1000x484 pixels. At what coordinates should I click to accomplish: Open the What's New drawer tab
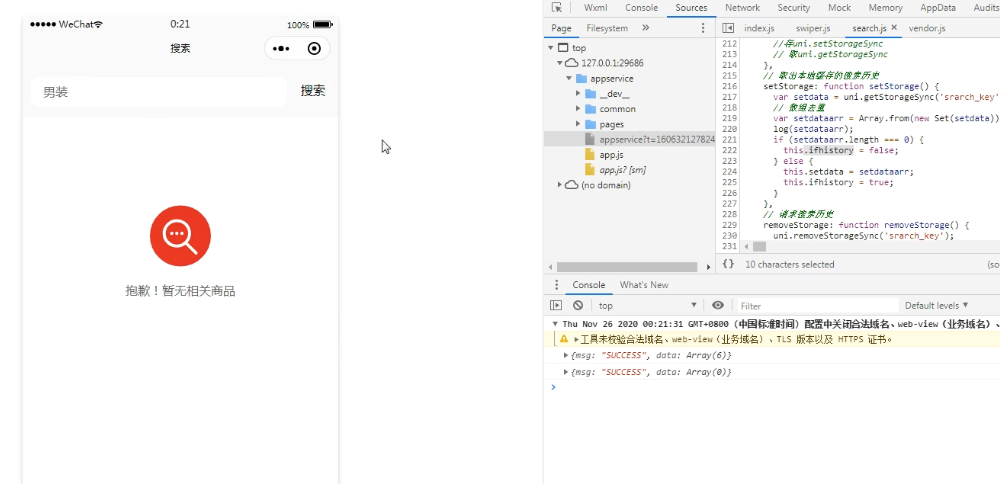tap(643, 285)
